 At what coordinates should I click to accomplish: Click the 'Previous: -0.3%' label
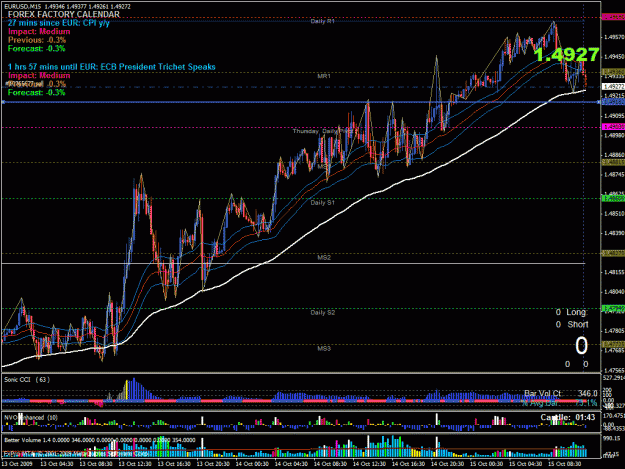tap(37, 40)
